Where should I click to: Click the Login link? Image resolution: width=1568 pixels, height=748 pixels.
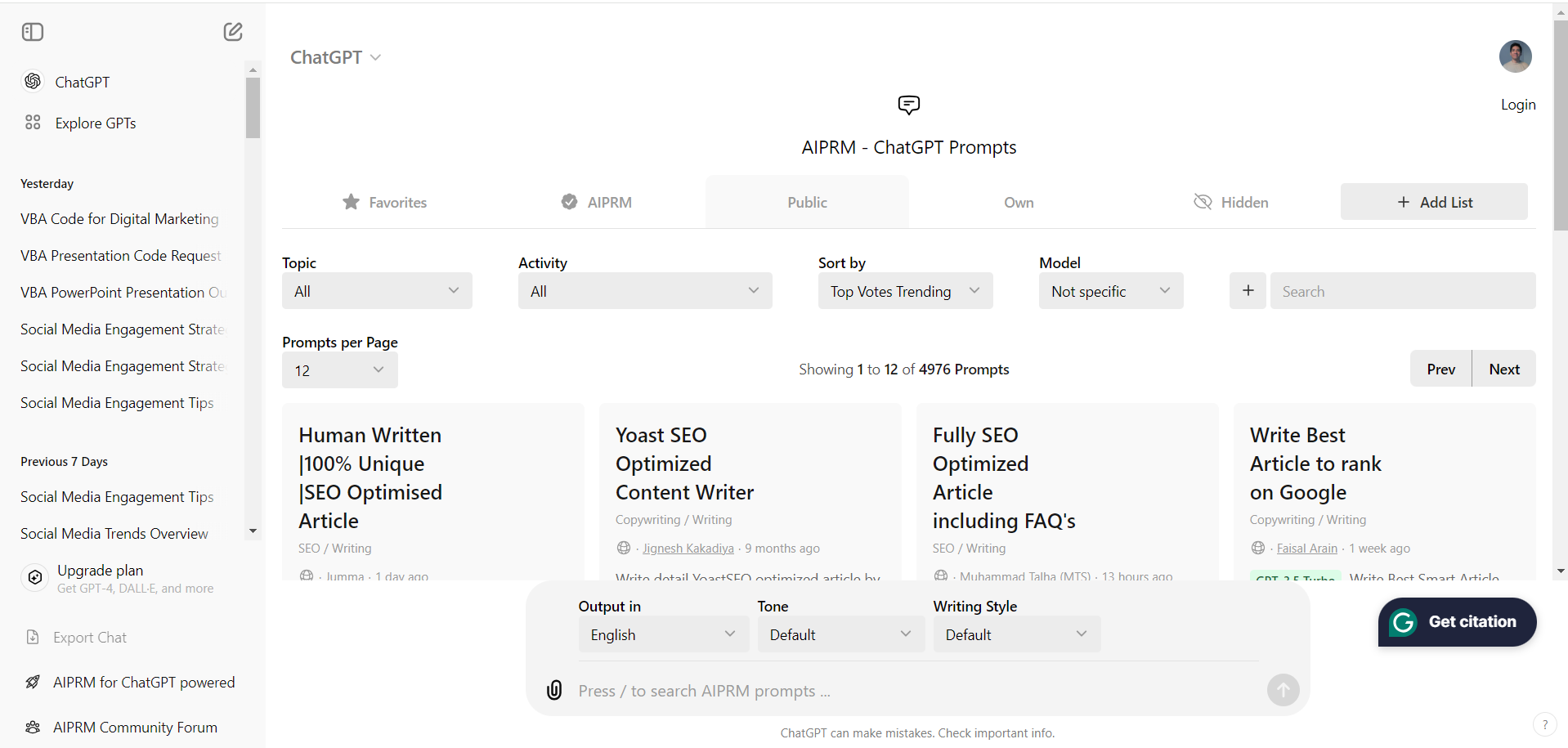coord(1518,105)
